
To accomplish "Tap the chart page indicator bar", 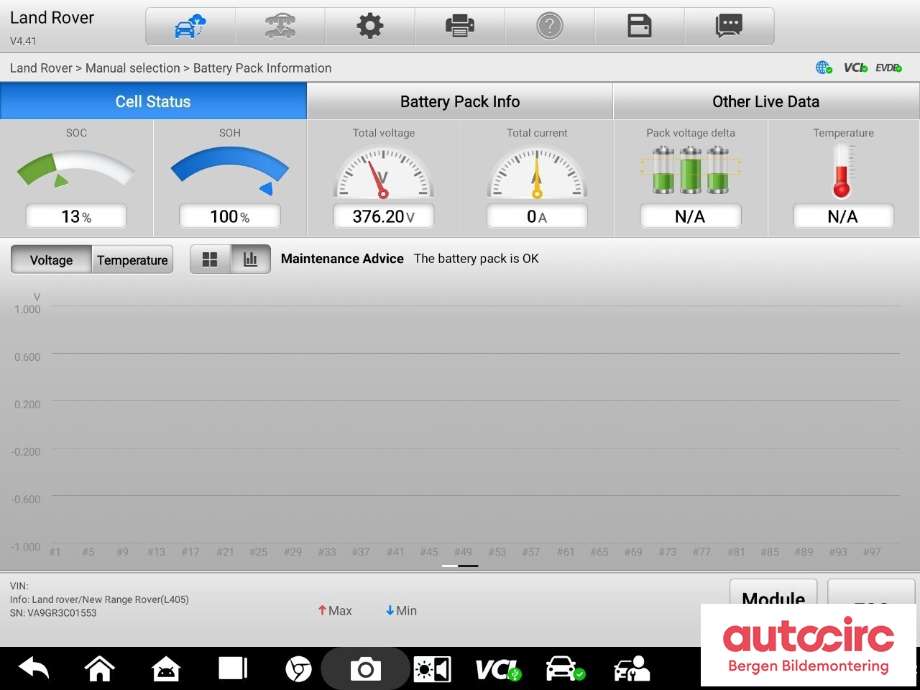I will click(459, 566).
